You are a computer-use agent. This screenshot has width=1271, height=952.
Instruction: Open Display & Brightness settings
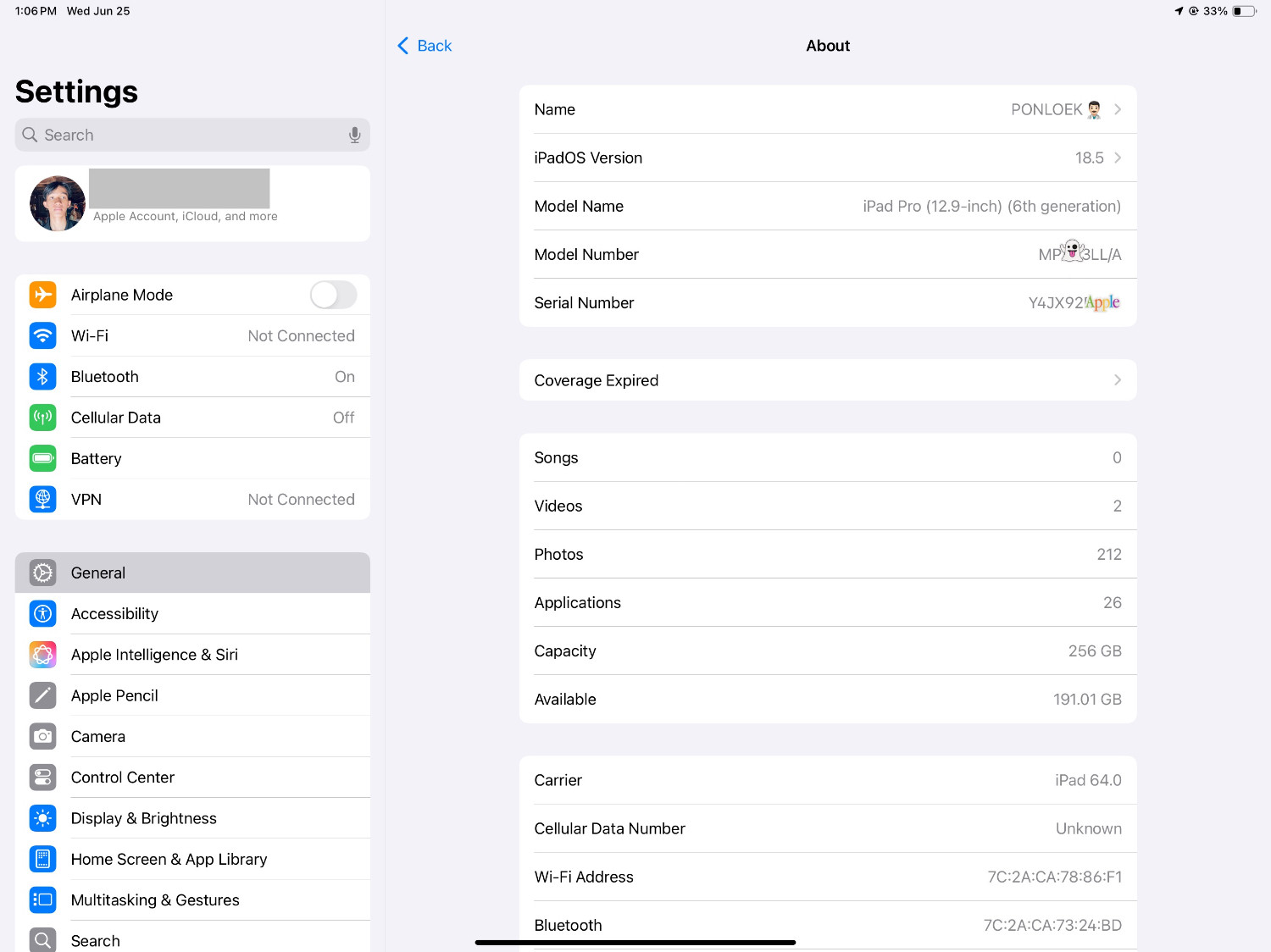[x=192, y=818]
